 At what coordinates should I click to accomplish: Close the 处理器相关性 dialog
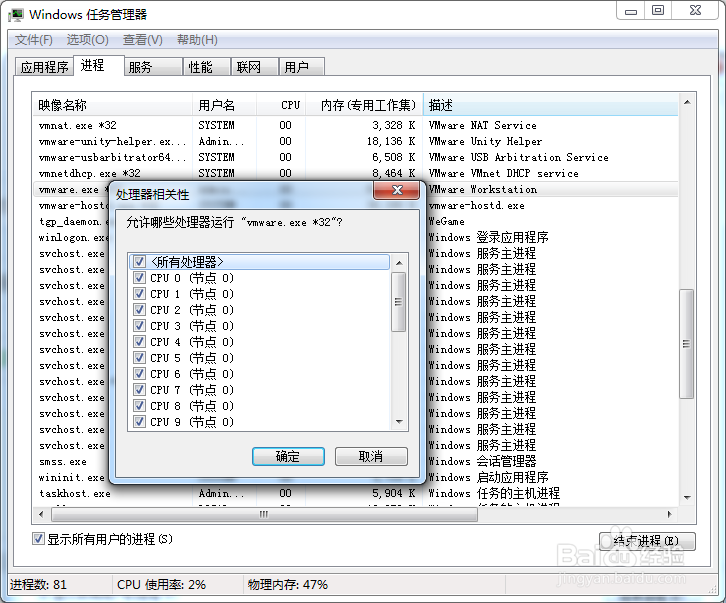click(x=397, y=190)
